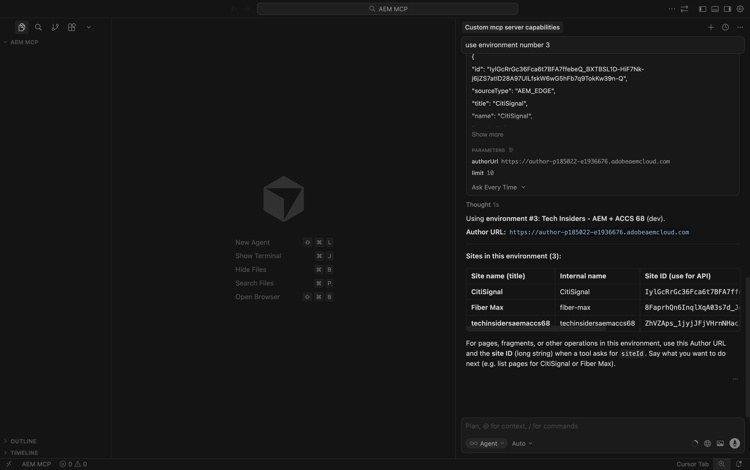This screenshot has height=470, width=750.
Task: Click remote window icon in status bar
Action: click(x=8, y=464)
